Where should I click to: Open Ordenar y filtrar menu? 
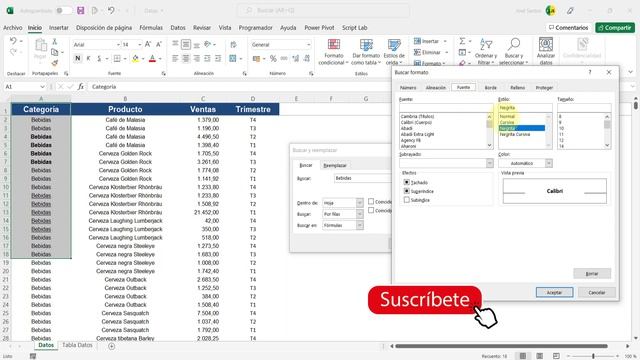pyautogui.click(x=486, y=52)
